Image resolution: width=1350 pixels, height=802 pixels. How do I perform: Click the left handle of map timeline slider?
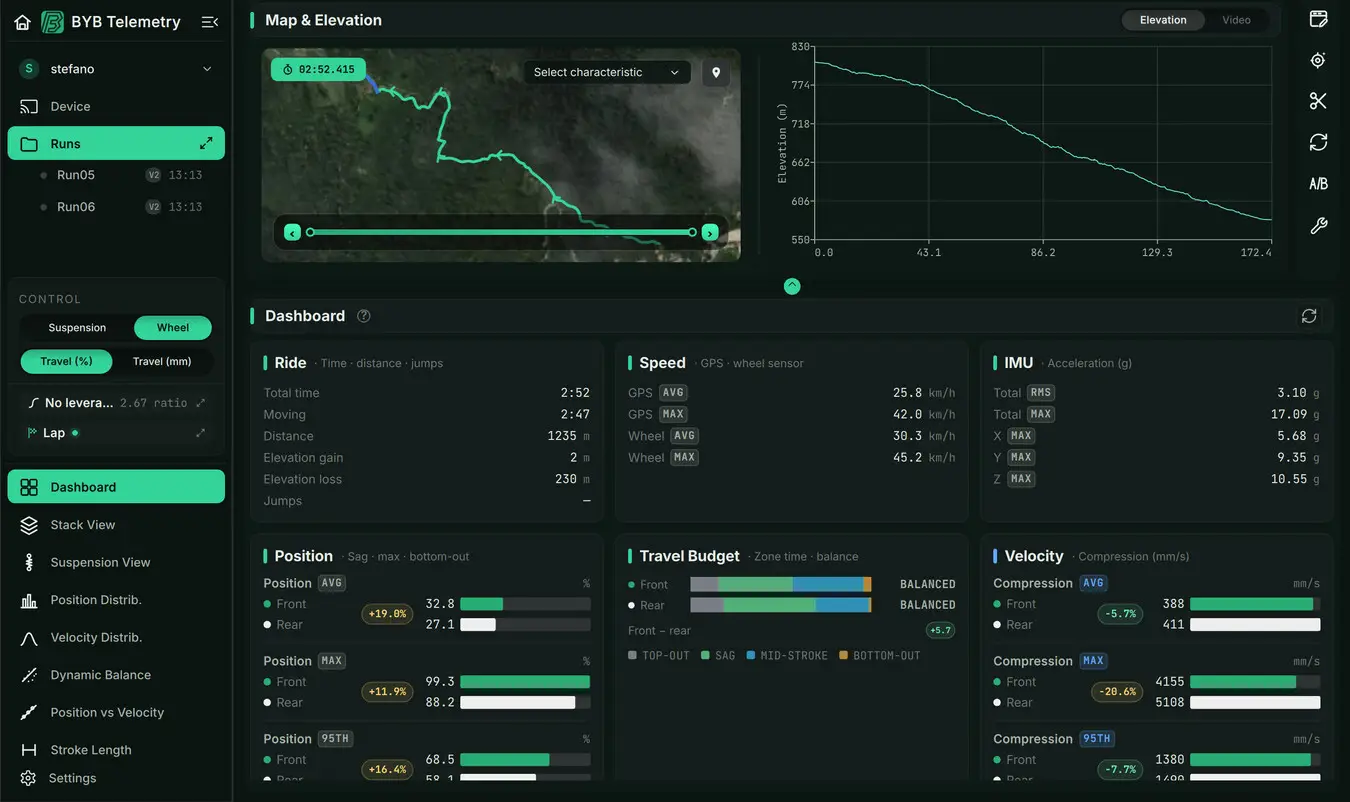[x=310, y=232]
